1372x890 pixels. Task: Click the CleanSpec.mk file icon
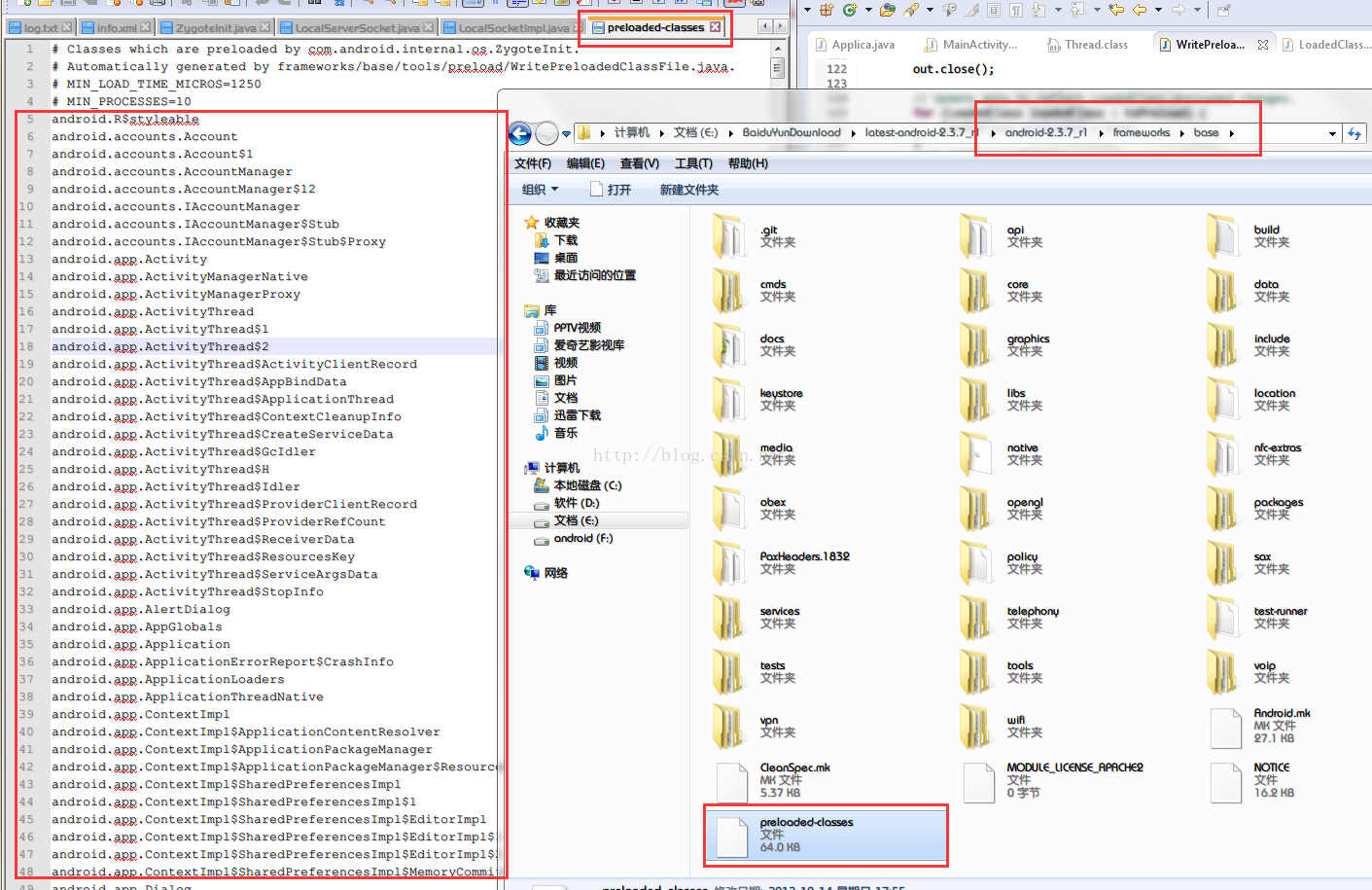coord(731,781)
